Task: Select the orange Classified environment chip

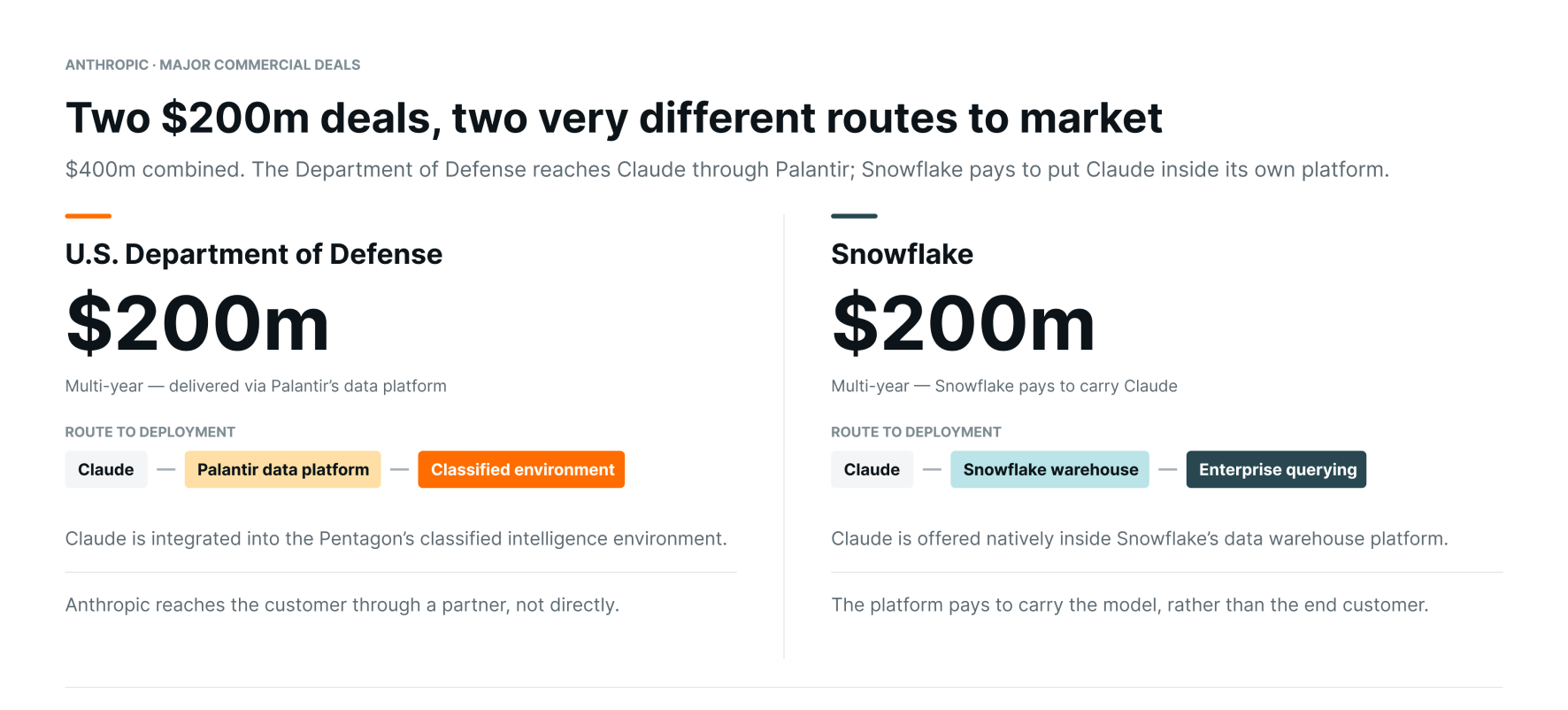Action: [x=522, y=469]
